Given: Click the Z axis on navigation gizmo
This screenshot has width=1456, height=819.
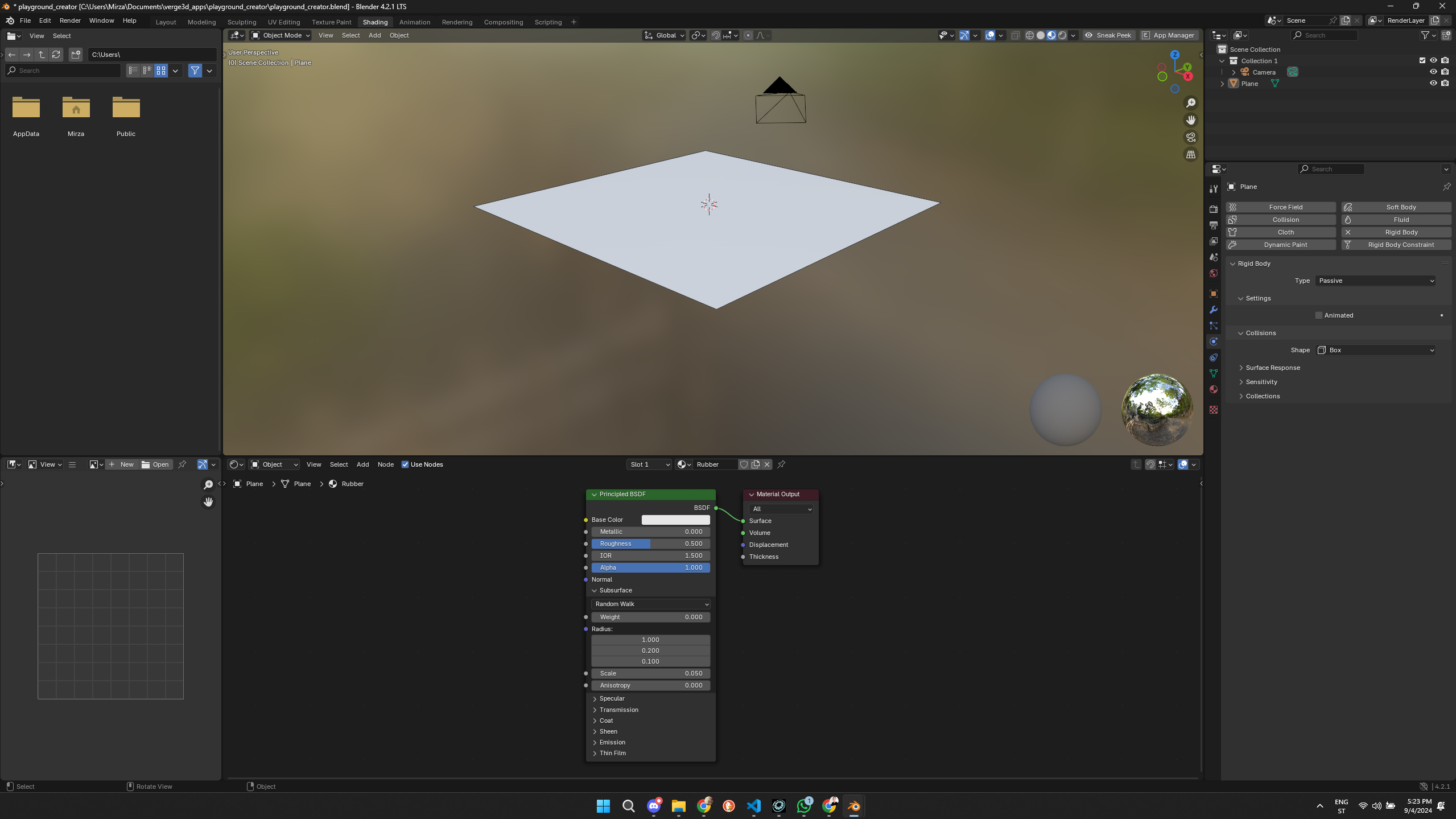Looking at the screenshot, I should (x=1175, y=55).
